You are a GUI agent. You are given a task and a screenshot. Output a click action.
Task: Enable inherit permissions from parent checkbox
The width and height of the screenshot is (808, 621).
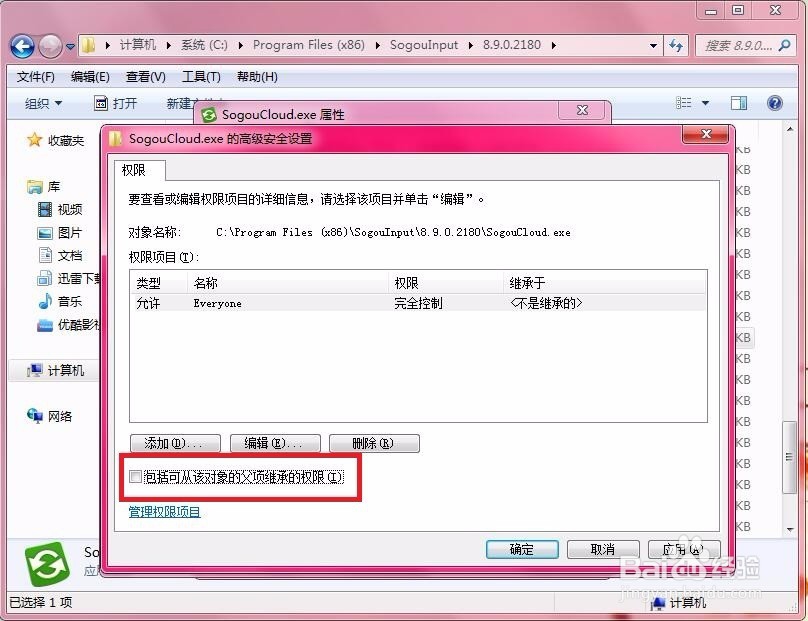(x=136, y=477)
